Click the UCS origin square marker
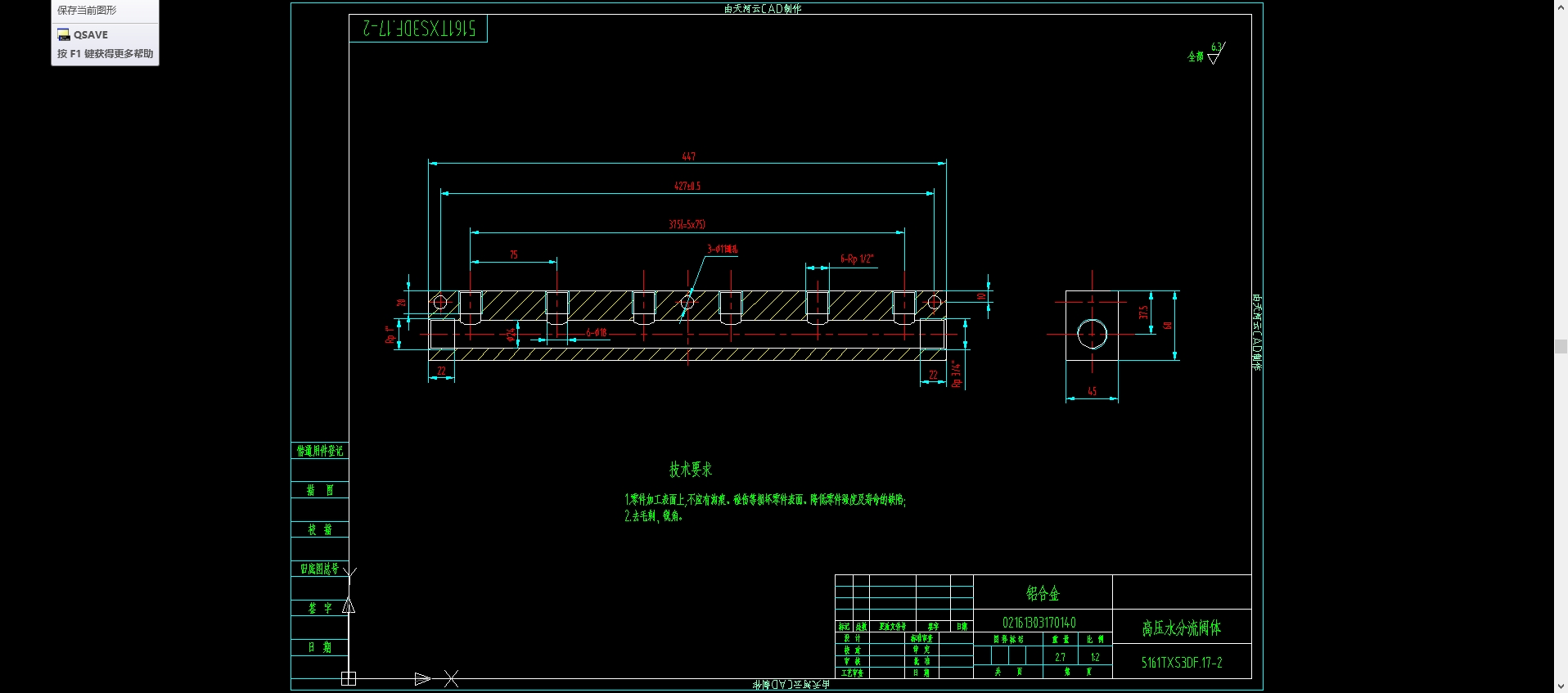This screenshot has height=693, width=1568. [x=349, y=678]
